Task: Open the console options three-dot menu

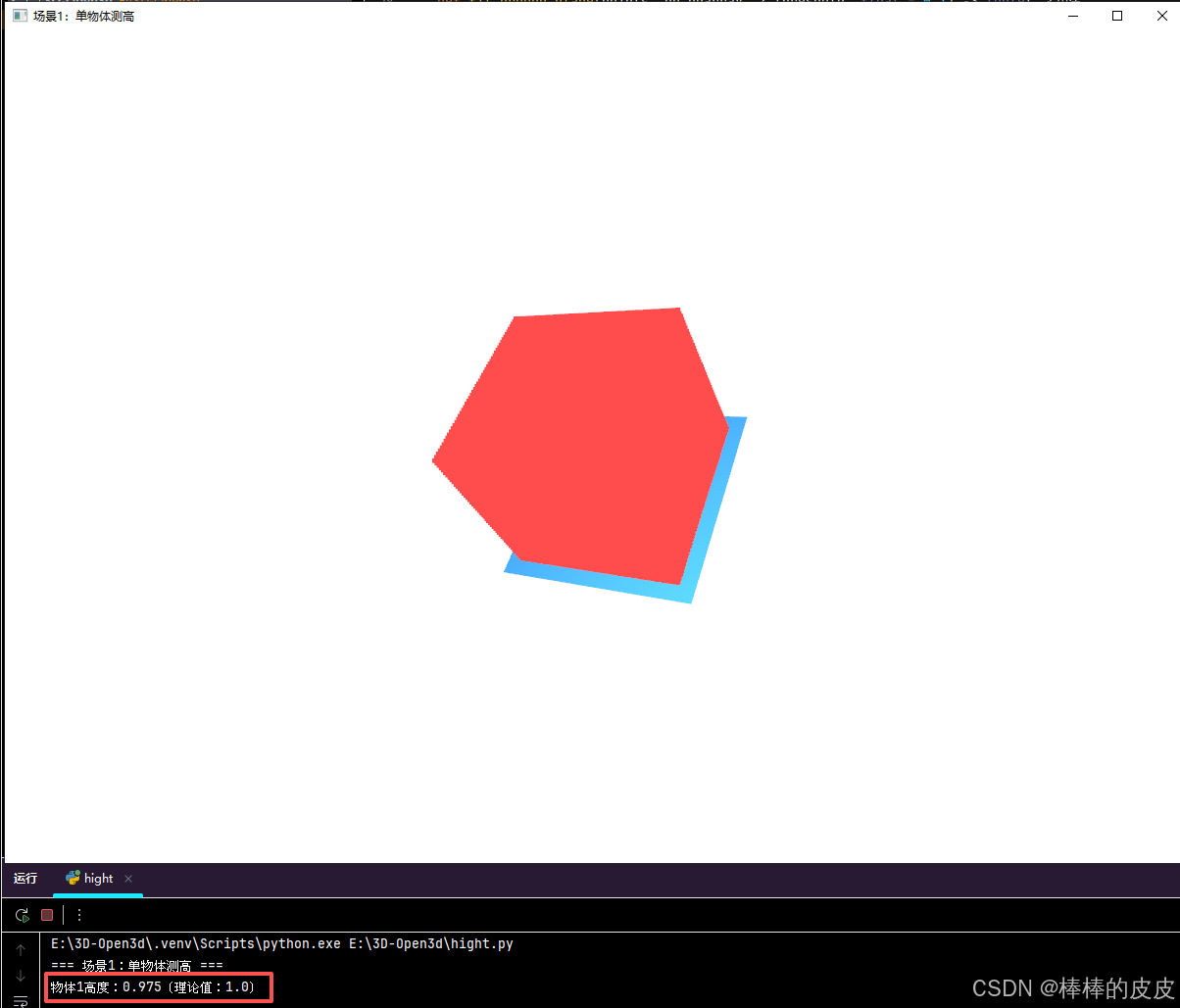Action: pyautogui.click(x=78, y=914)
